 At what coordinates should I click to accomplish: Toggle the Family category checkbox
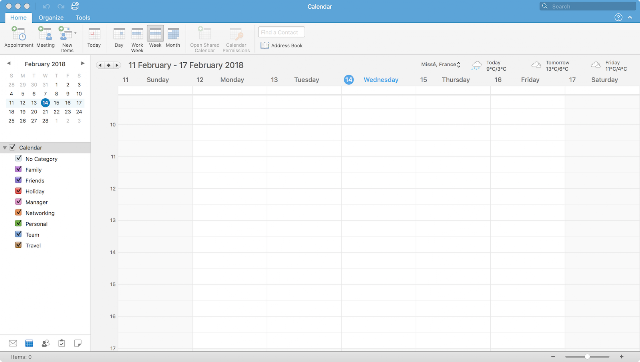pyautogui.click(x=18, y=169)
